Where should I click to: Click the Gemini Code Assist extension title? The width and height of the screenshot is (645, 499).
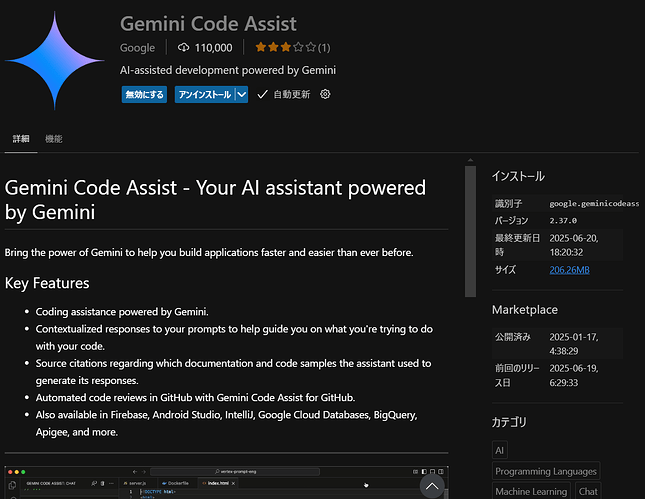[208, 24]
